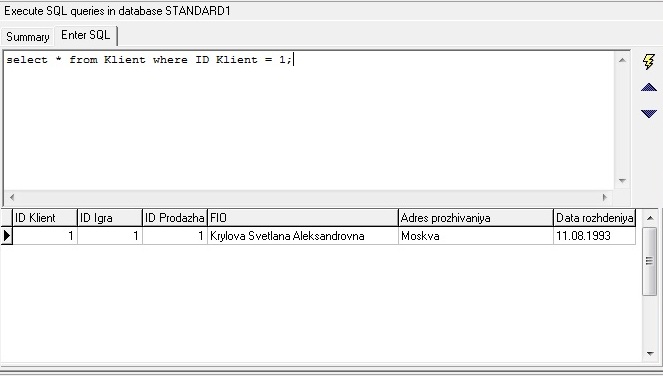This screenshot has height=376, width=663.
Task: Click the ID Prodazha column header
Action: click(x=175, y=218)
